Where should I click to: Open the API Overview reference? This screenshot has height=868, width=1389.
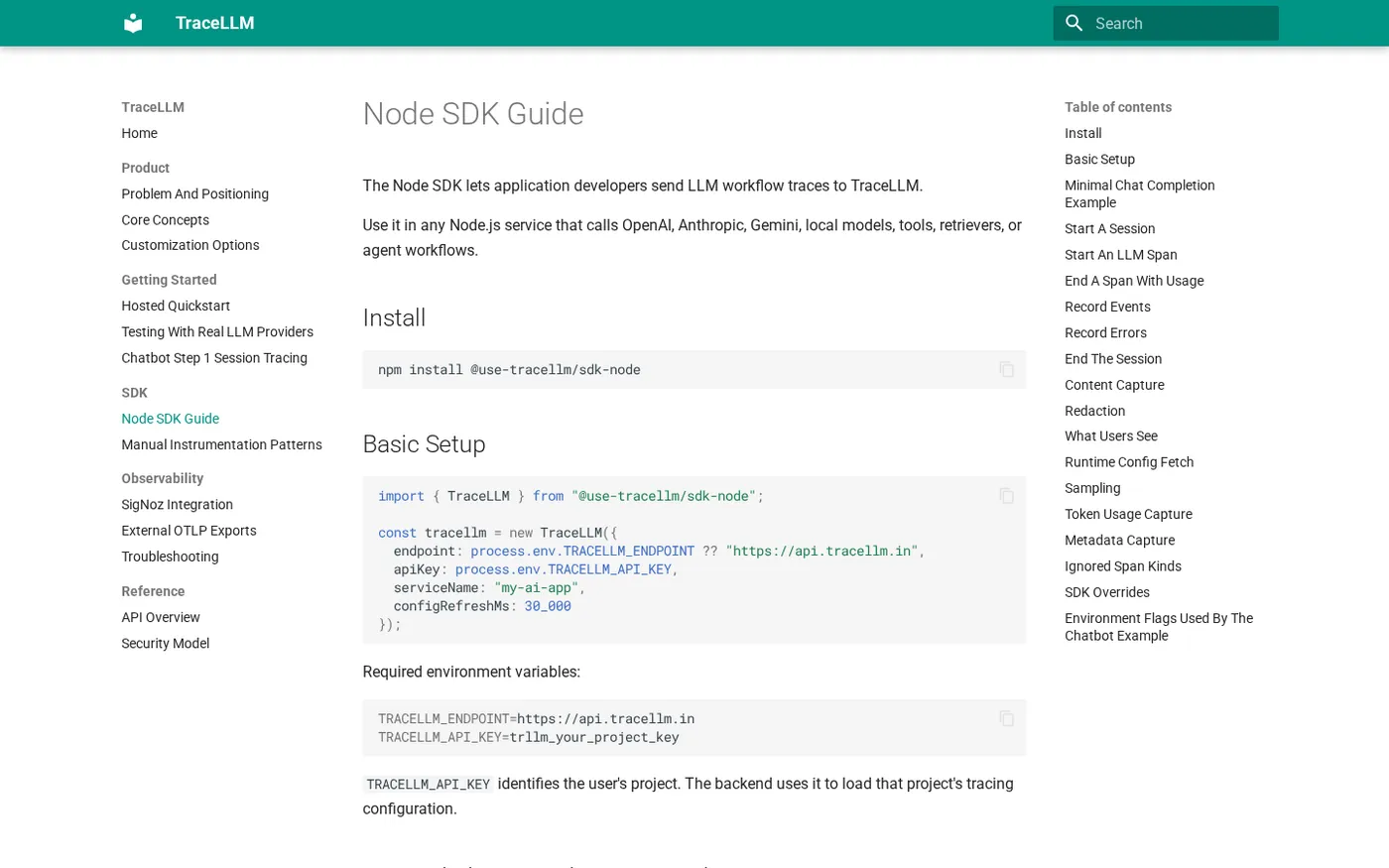pos(161,617)
